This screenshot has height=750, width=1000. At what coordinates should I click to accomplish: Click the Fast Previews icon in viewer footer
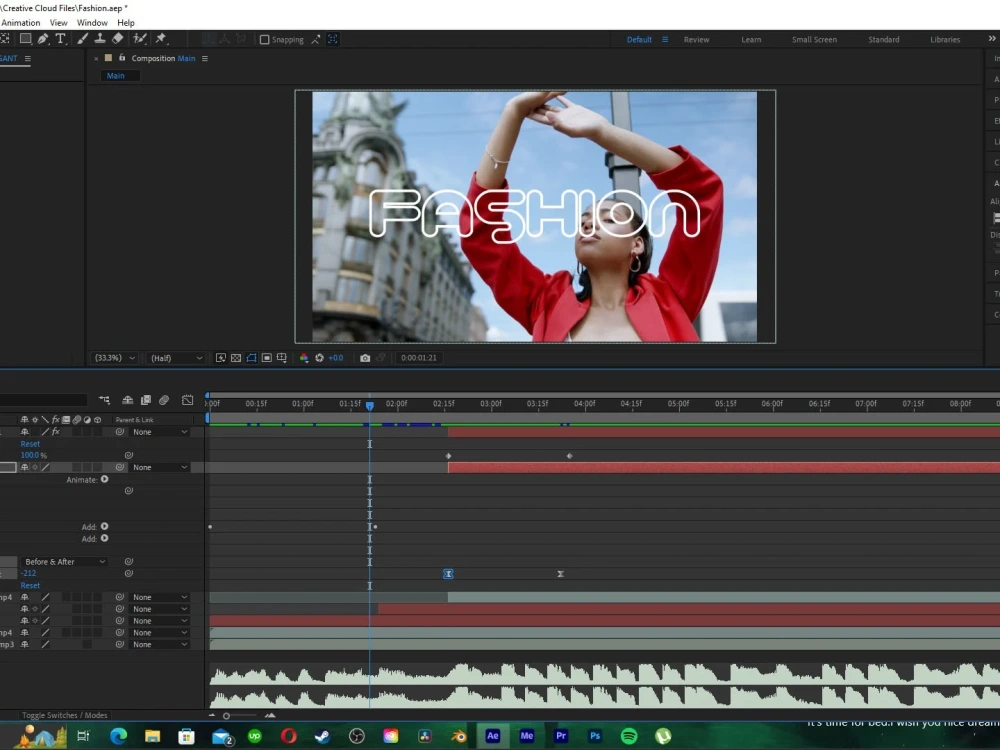tap(221, 358)
